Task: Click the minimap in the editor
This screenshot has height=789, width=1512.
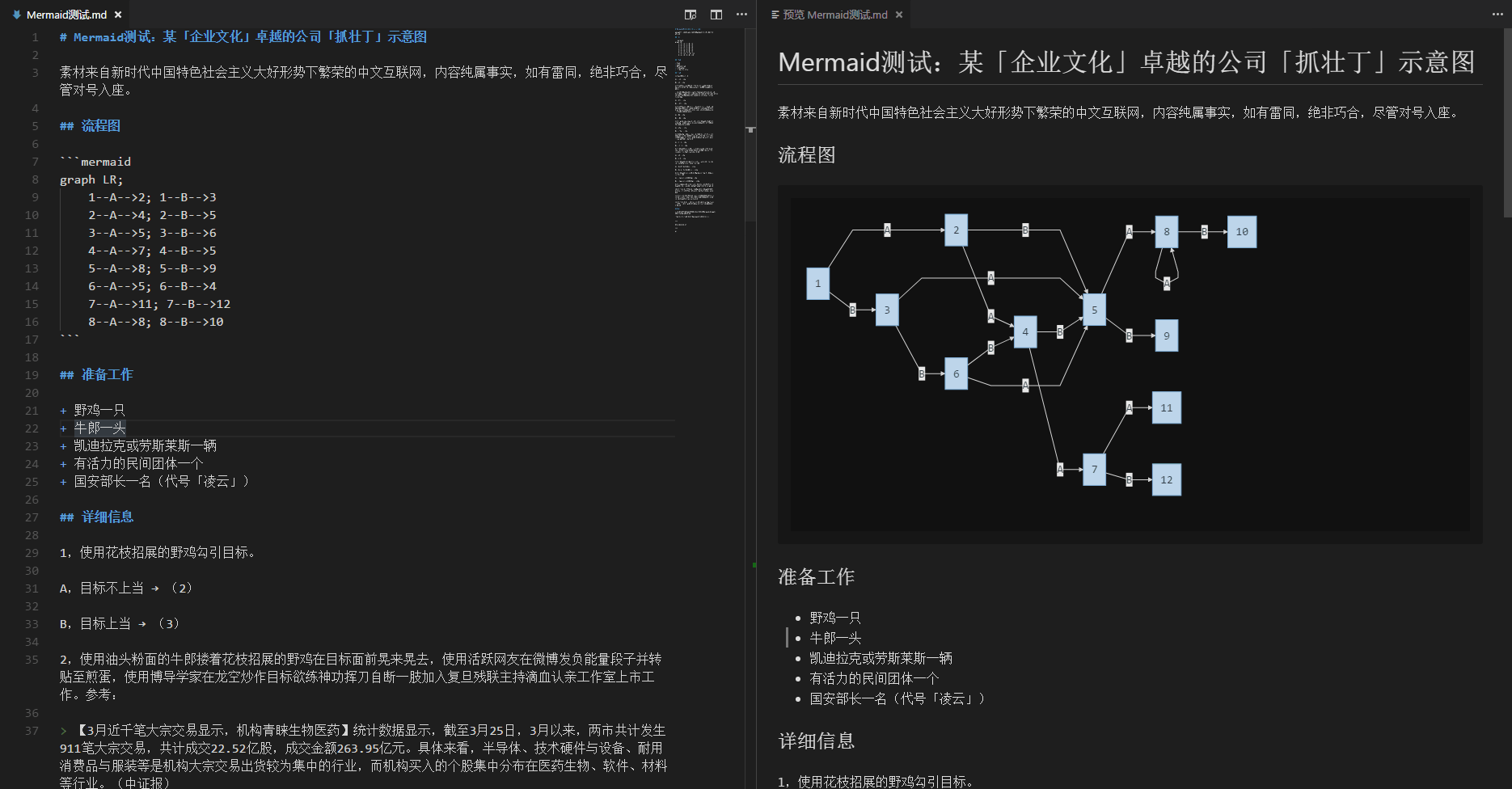Action: 695,129
